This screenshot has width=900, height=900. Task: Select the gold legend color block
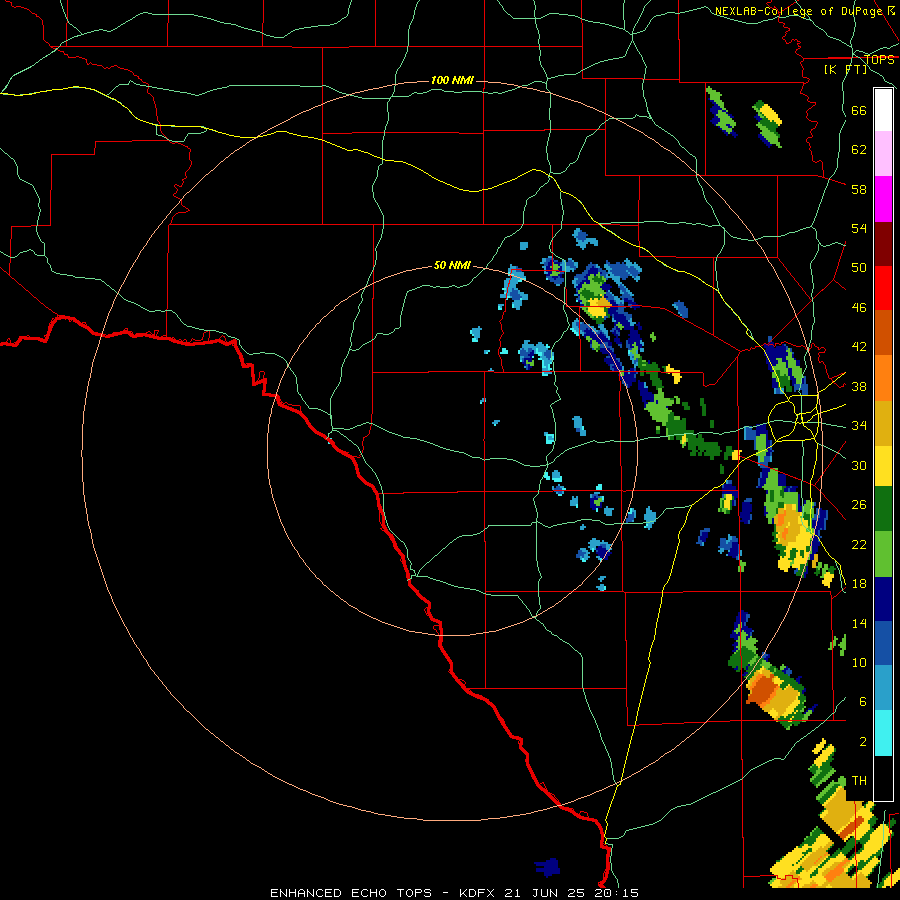pyautogui.click(x=883, y=423)
